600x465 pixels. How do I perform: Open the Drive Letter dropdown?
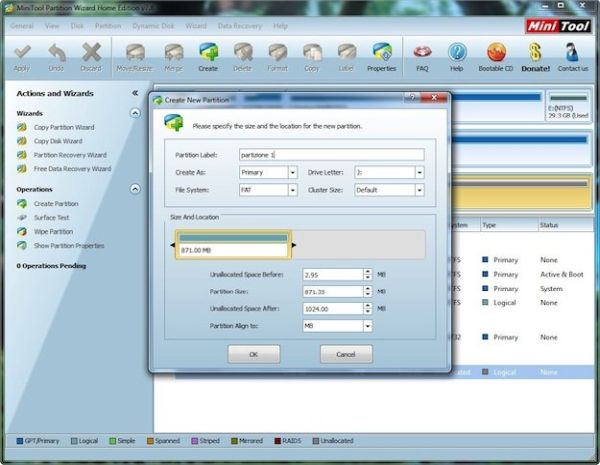click(x=418, y=172)
